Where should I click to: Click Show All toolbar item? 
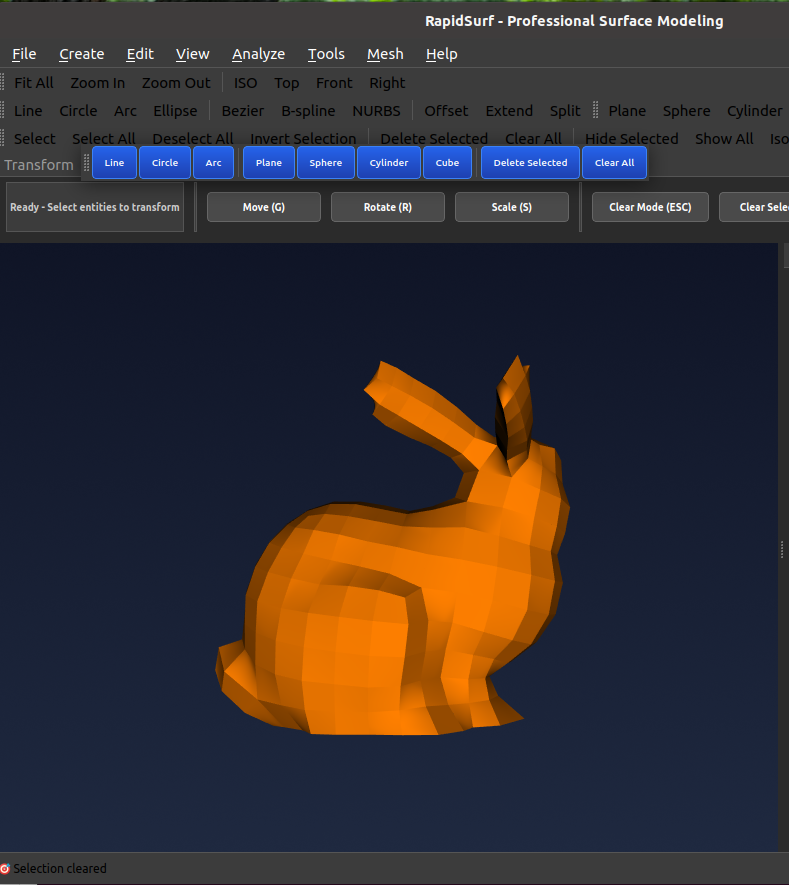(x=724, y=139)
